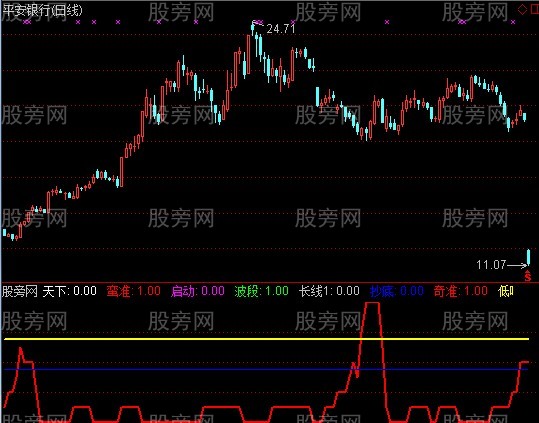
Task: Click the candlestick at the 24.71 peak
Action: (253, 29)
